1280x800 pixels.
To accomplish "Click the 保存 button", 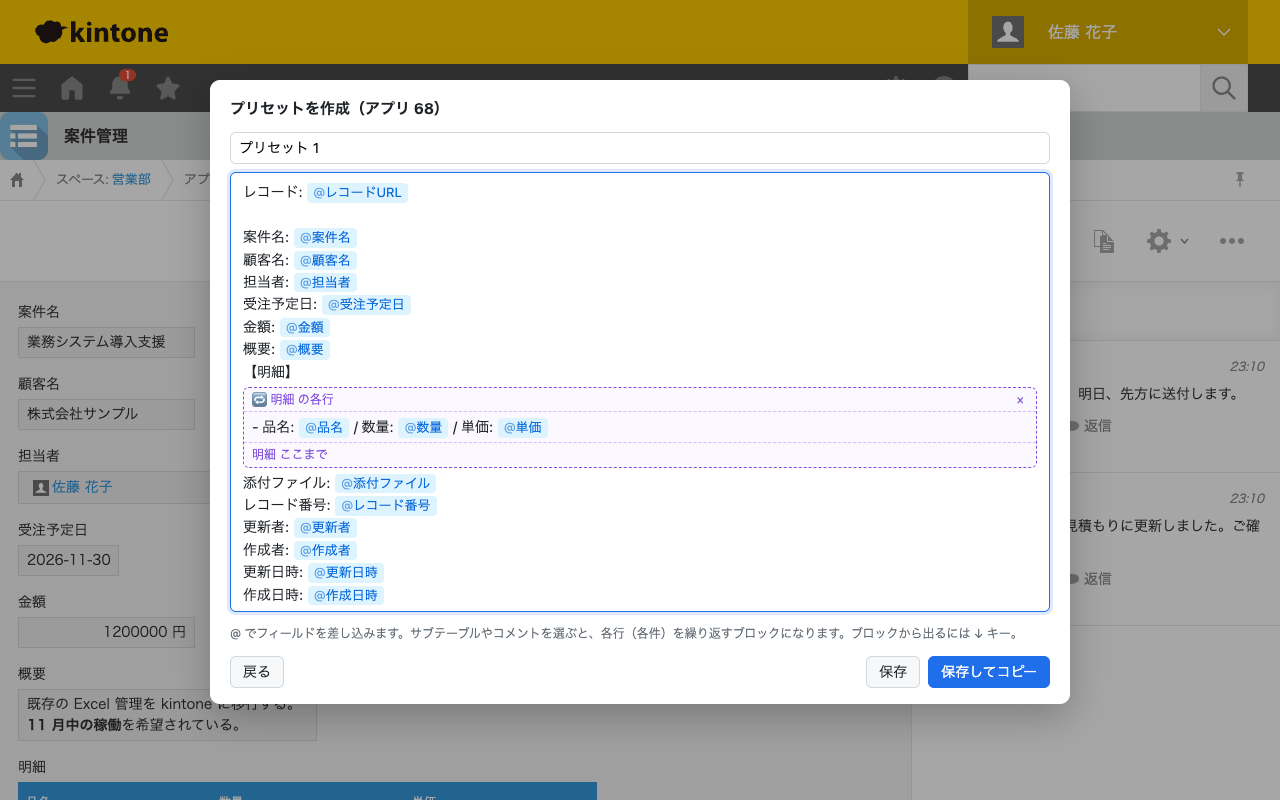I will (893, 672).
